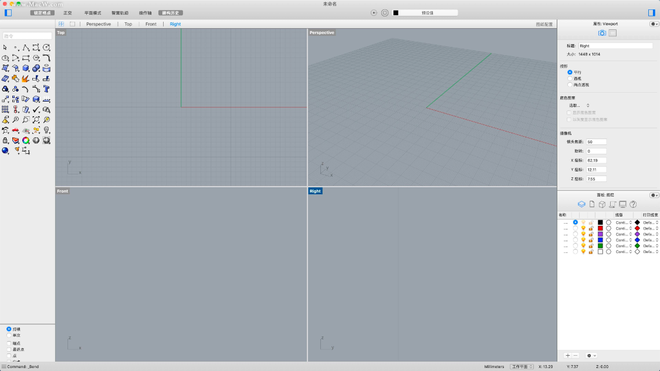Click the polyline tool icon
The width and height of the screenshot is (660, 371).
pyautogui.click(x=26, y=48)
